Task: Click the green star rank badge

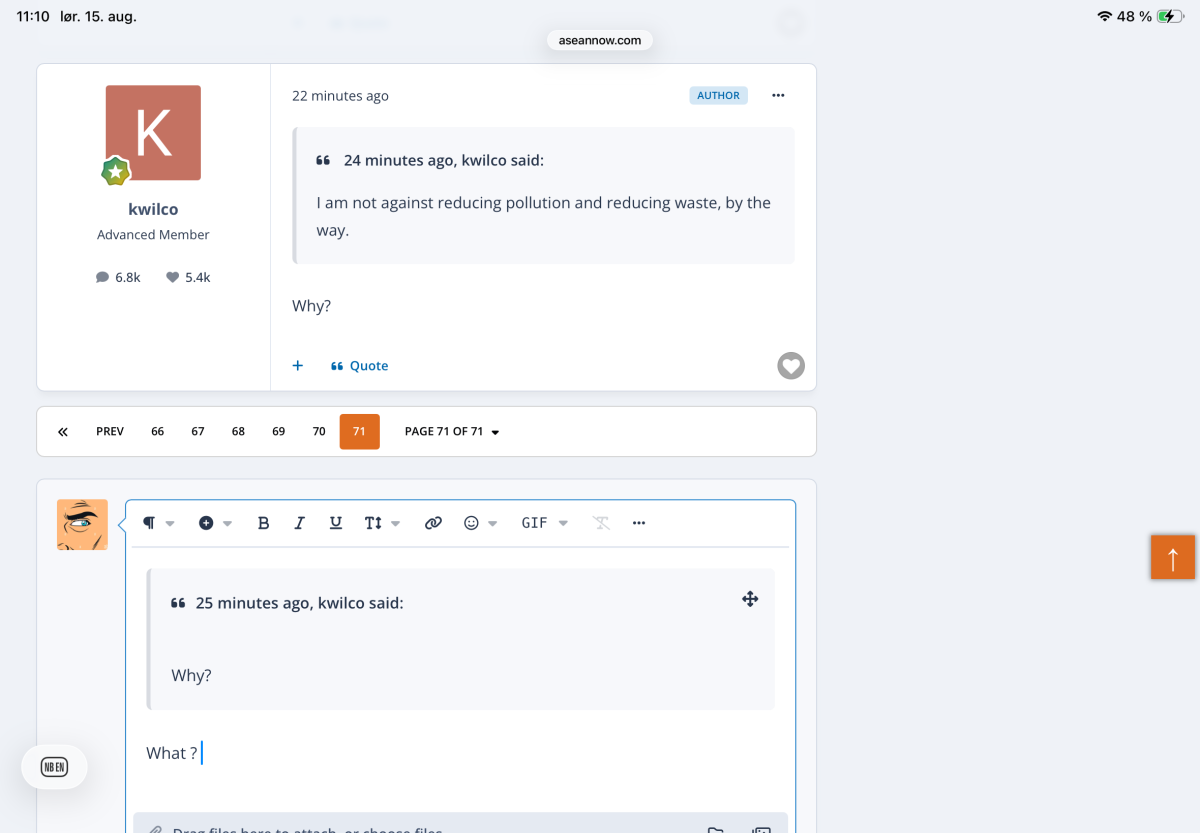Action: [116, 171]
